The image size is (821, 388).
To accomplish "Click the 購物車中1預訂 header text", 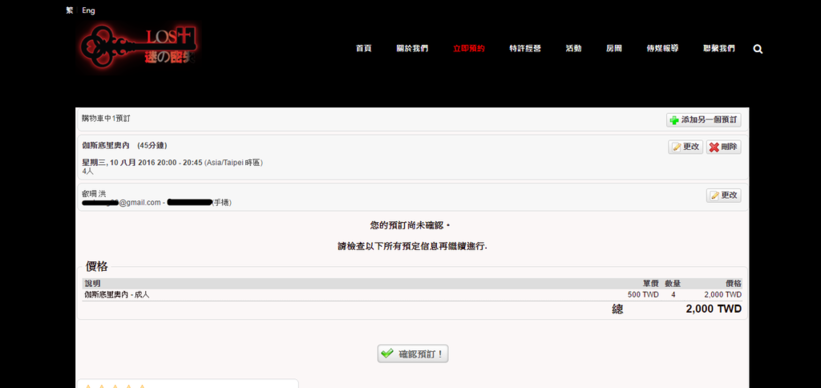I will (x=106, y=118).
